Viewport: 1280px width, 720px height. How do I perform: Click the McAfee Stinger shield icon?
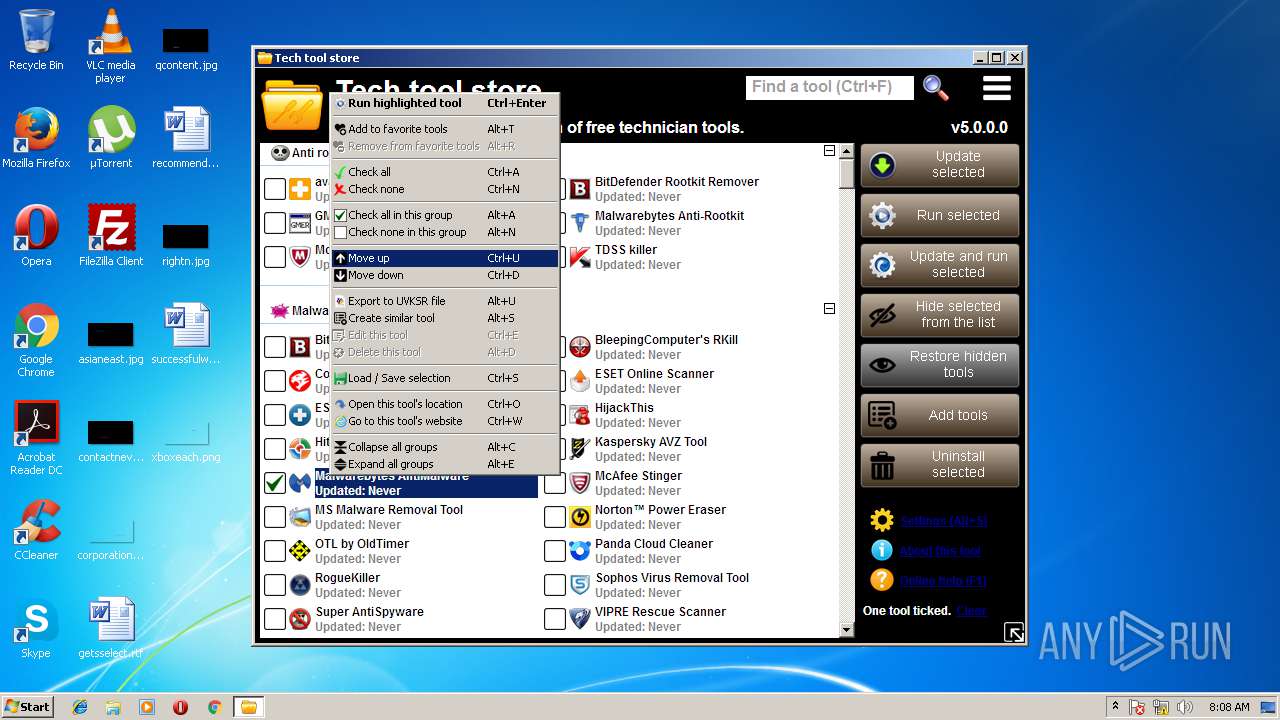(580, 483)
